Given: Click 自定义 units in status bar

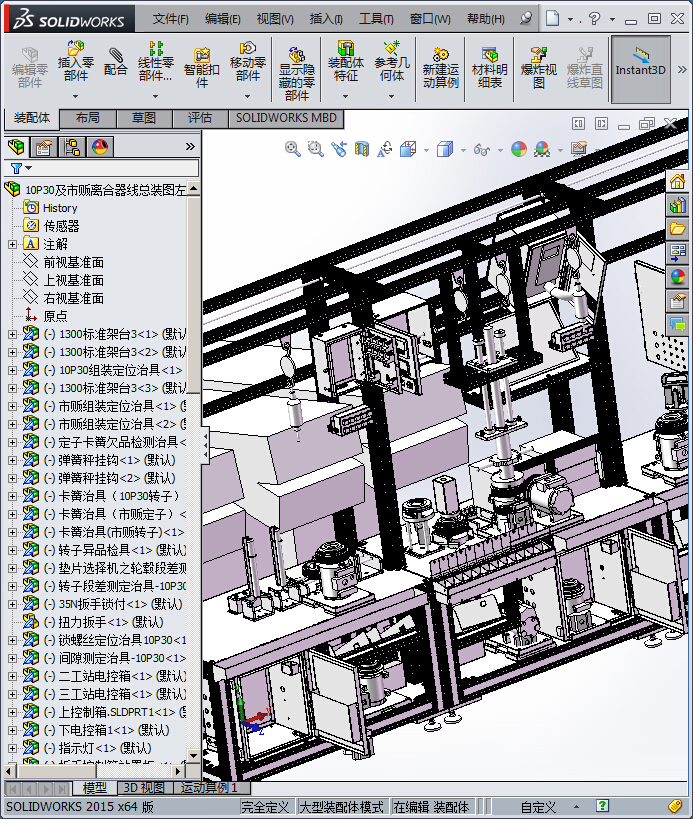Looking at the screenshot, I should pos(538,807).
